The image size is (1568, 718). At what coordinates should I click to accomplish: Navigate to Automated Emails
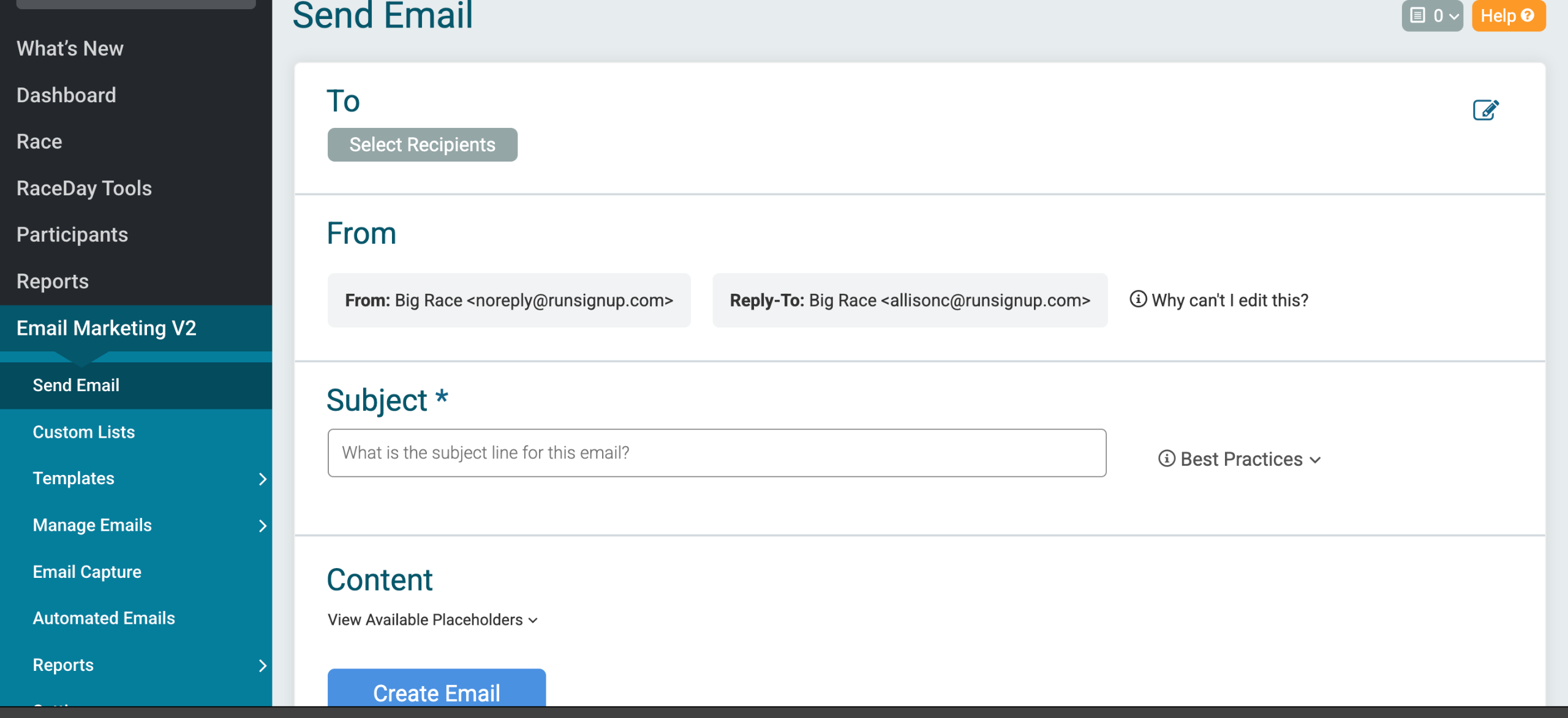tap(104, 618)
